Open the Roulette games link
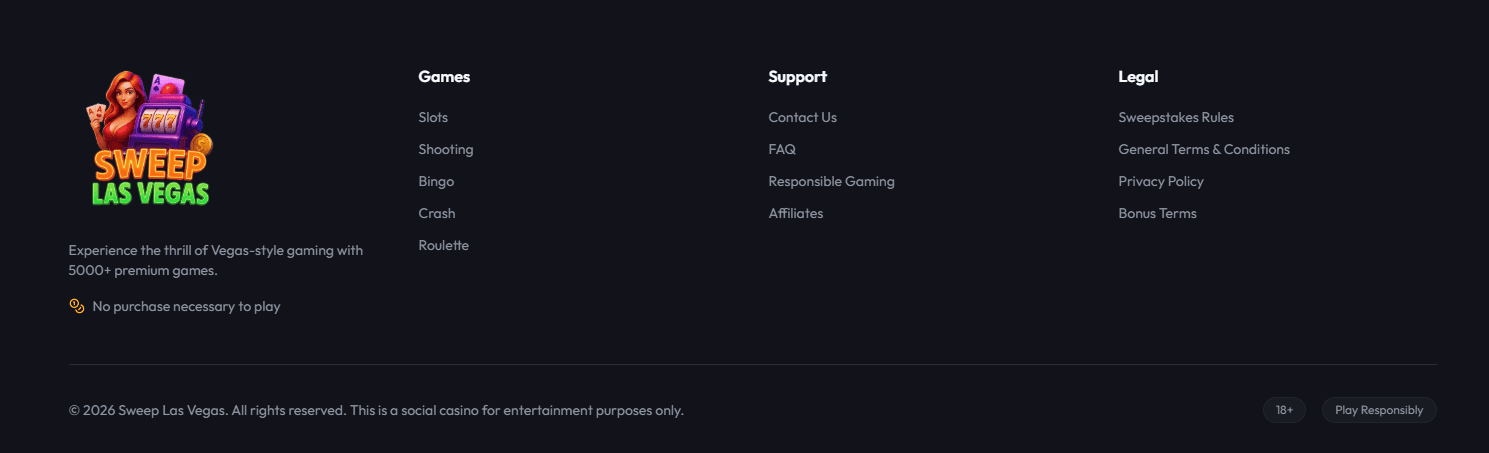The width and height of the screenshot is (1489, 453). [x=443, y=245]
